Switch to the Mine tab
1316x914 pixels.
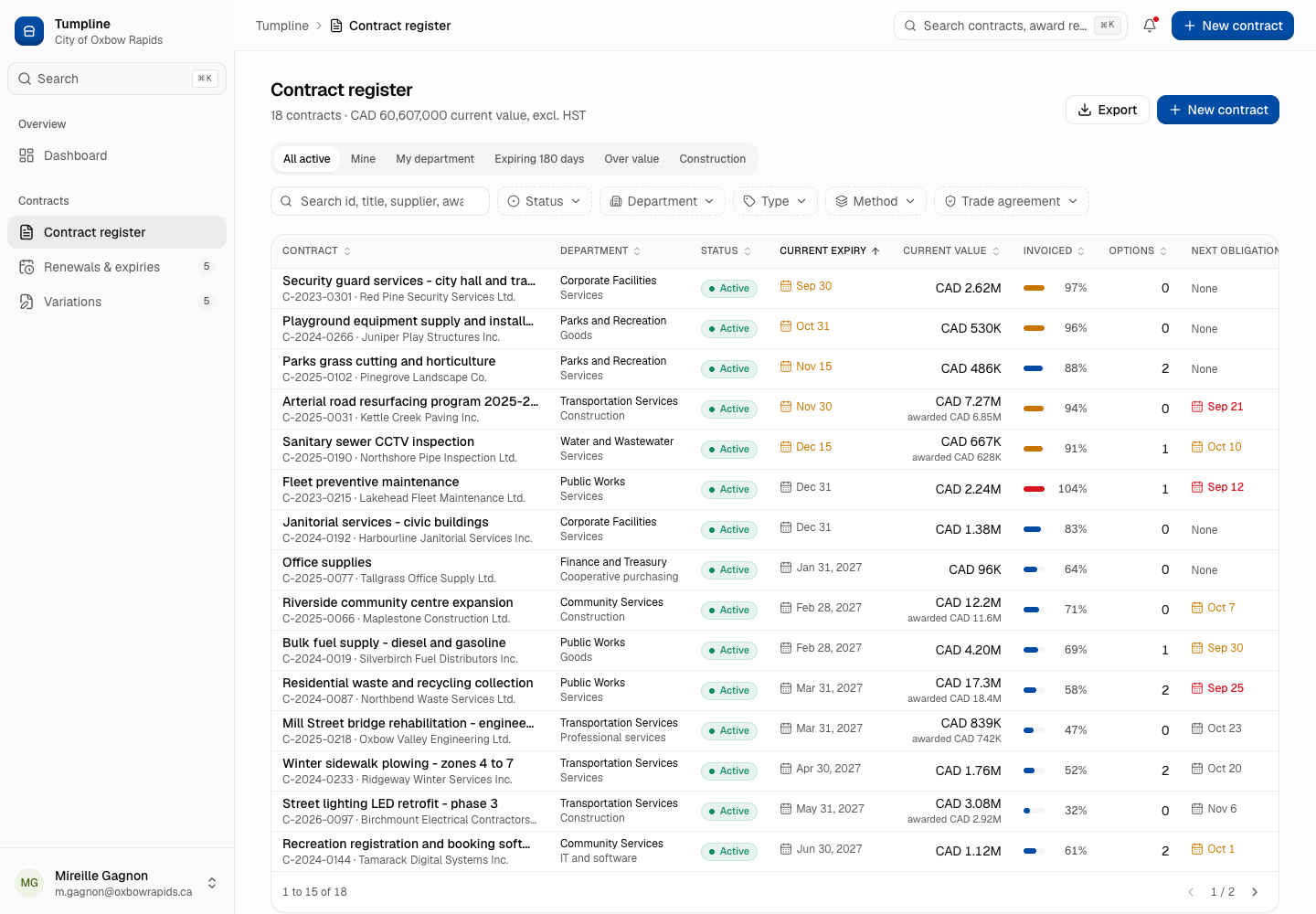click(363, 159)
